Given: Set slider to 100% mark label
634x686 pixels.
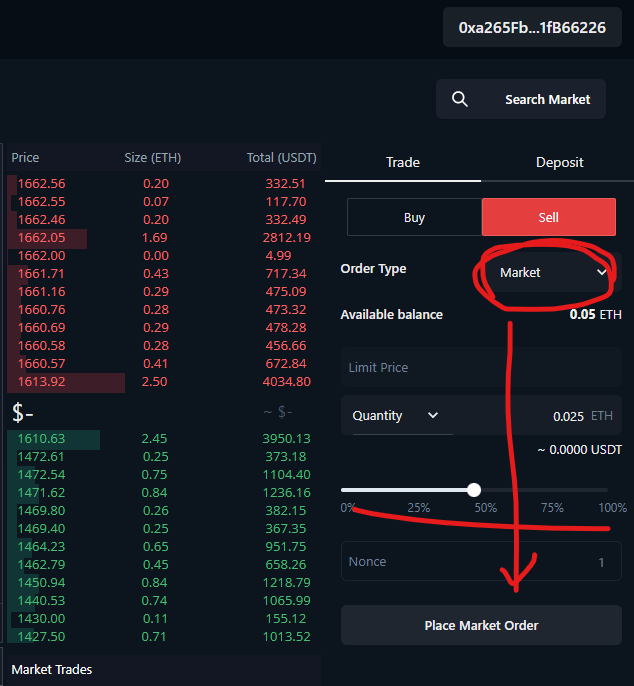Looking at the screenshot, I should coord(612,508).
